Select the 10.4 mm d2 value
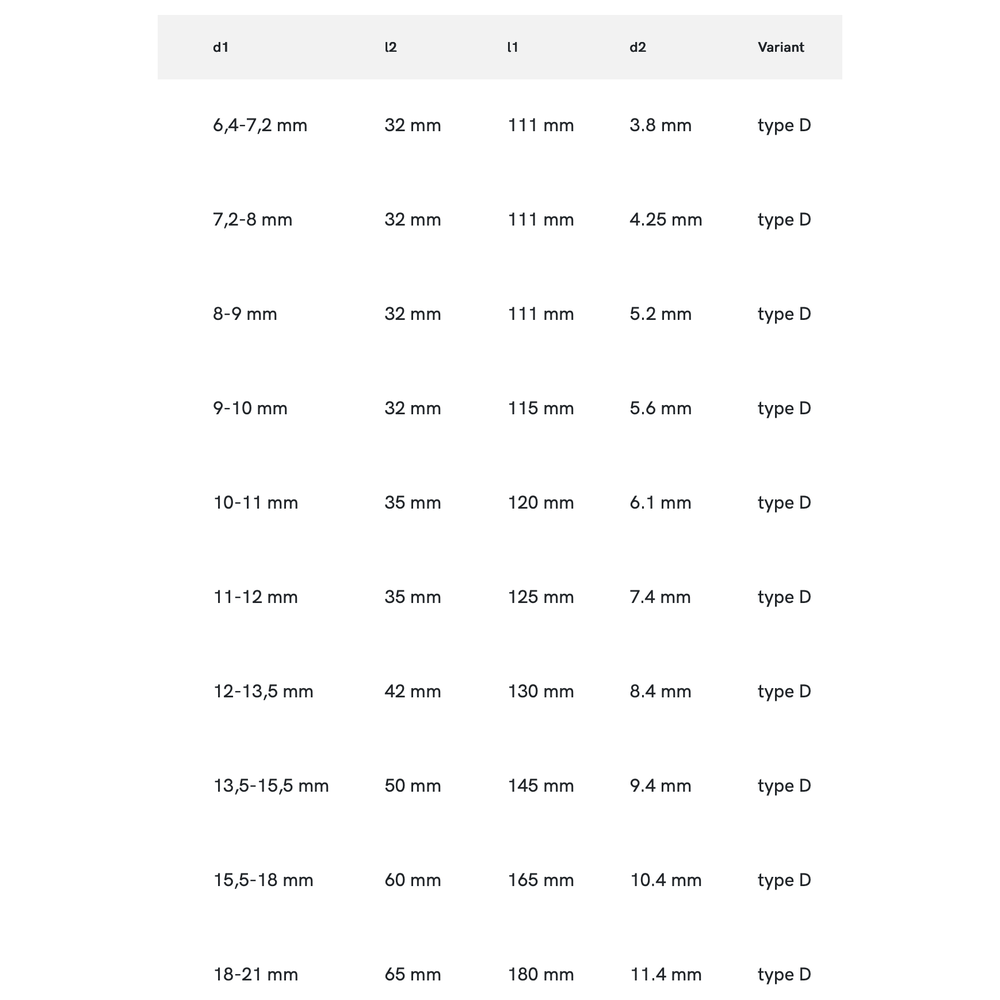1000x1000 pixels. [666, 881]
